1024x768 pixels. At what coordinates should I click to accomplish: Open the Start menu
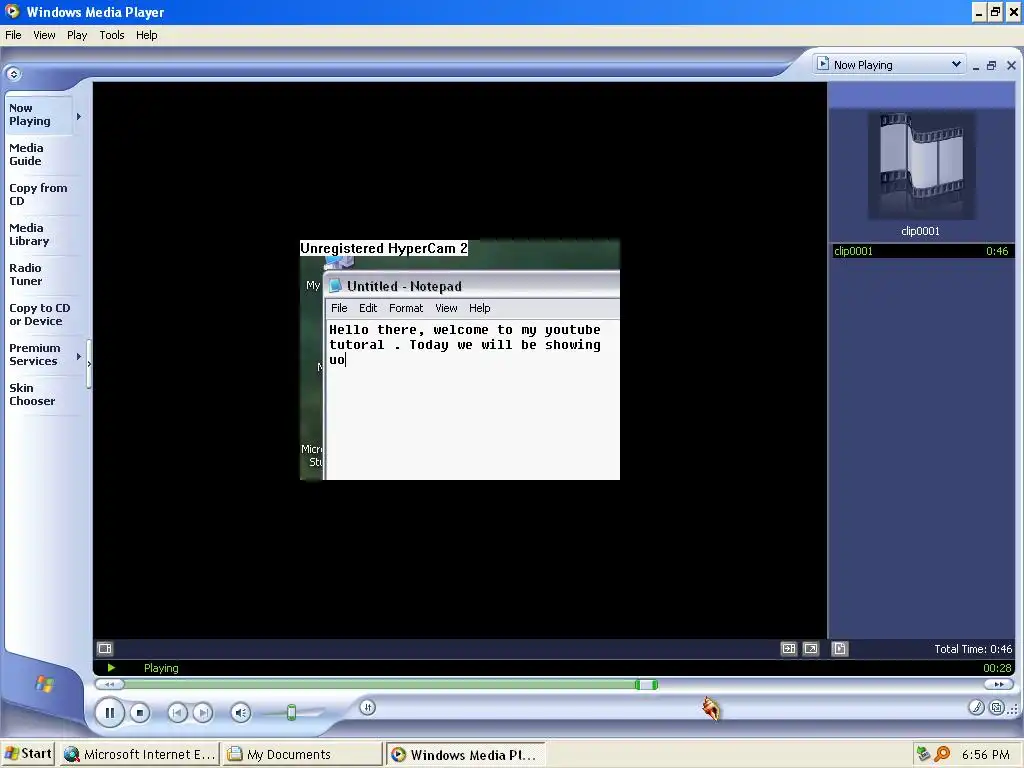(x=28, y=754)
